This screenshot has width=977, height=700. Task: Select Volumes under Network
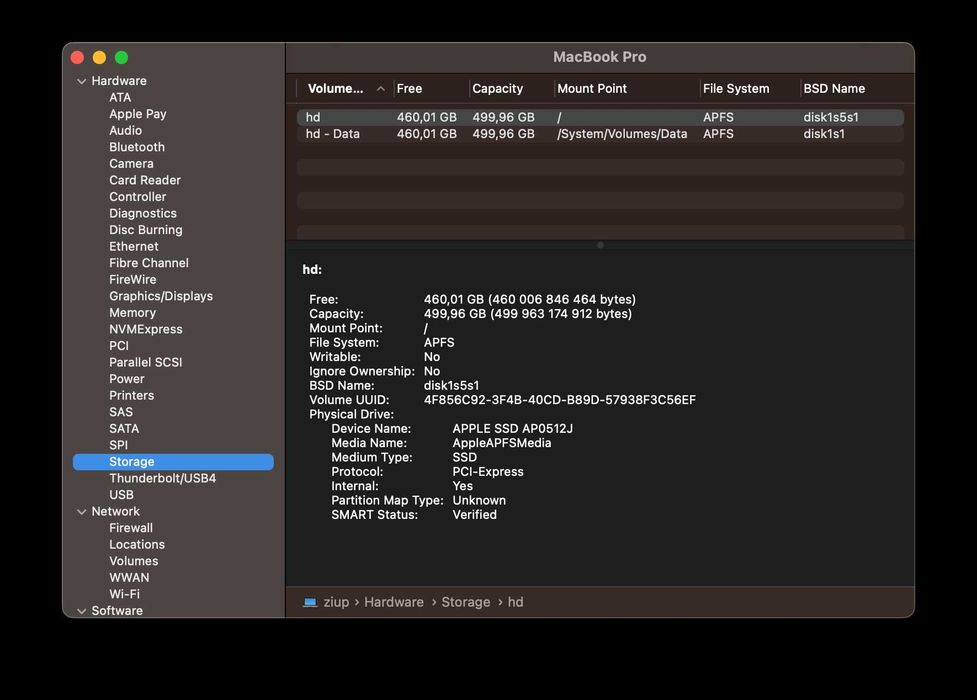pos(133,561)
